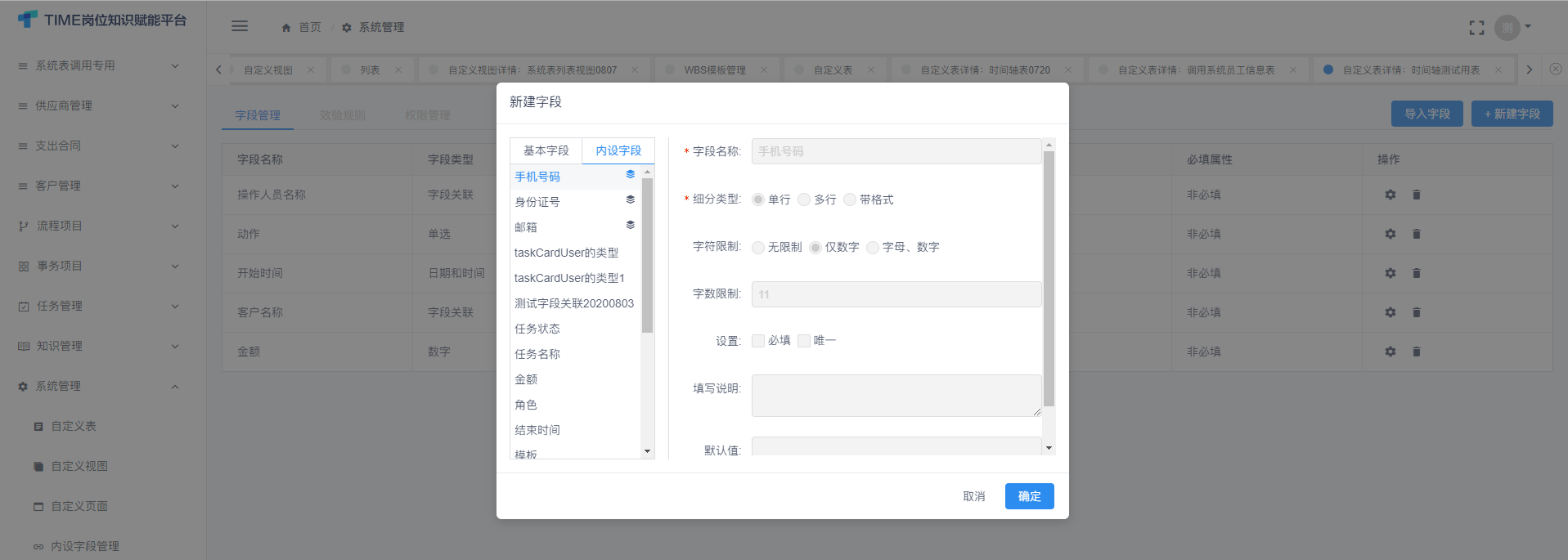Close the 时间轴测试用表 detail tab
This screenshot has width=1568, height=560.
pos(1498,69)
